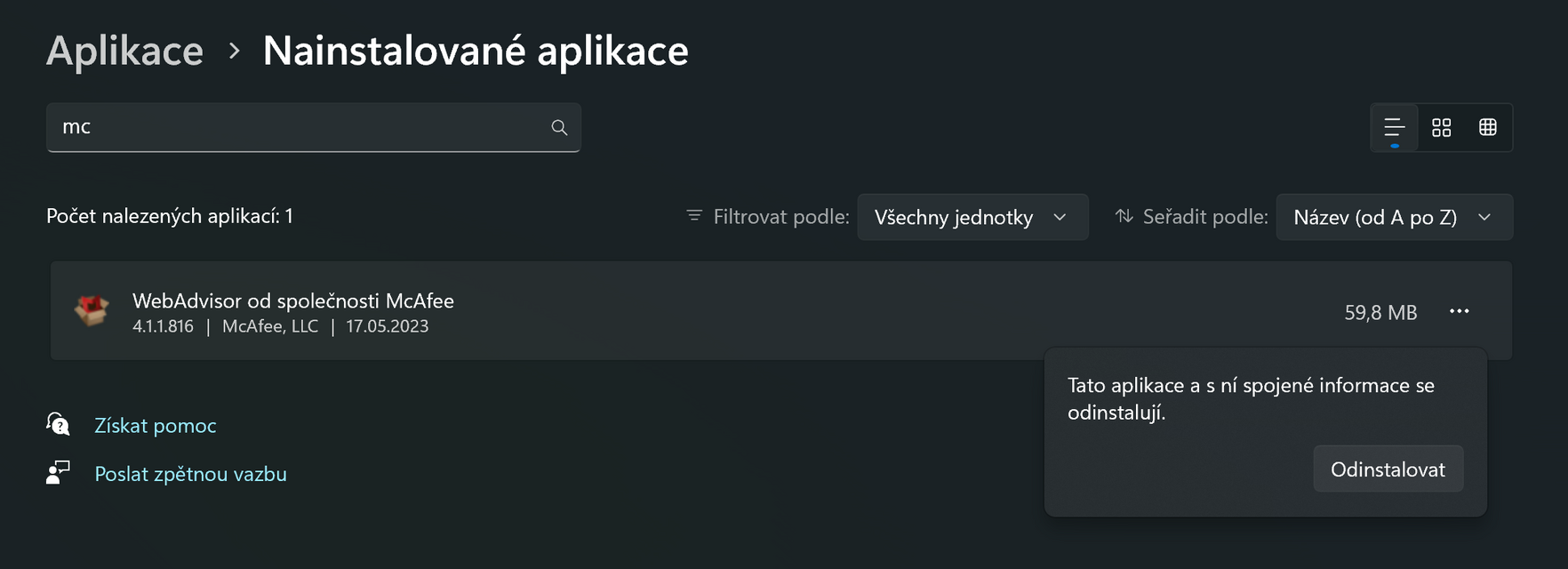The height and width of the screenshot is (569, 1568).
Task: Open the Všechny jednotky filter dropdown
Action: (972, 217)
